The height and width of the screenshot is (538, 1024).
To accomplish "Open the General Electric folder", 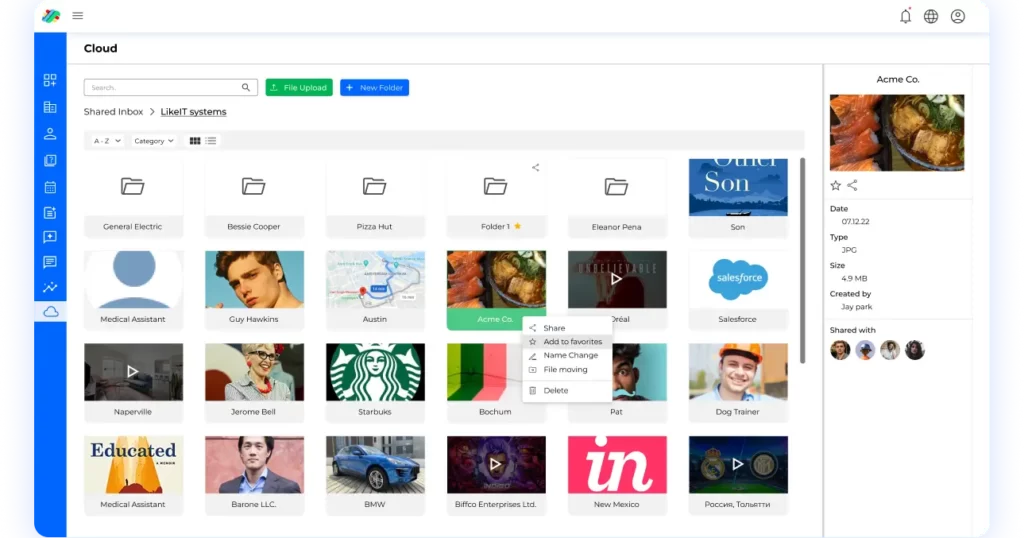I will coord(133,198).
